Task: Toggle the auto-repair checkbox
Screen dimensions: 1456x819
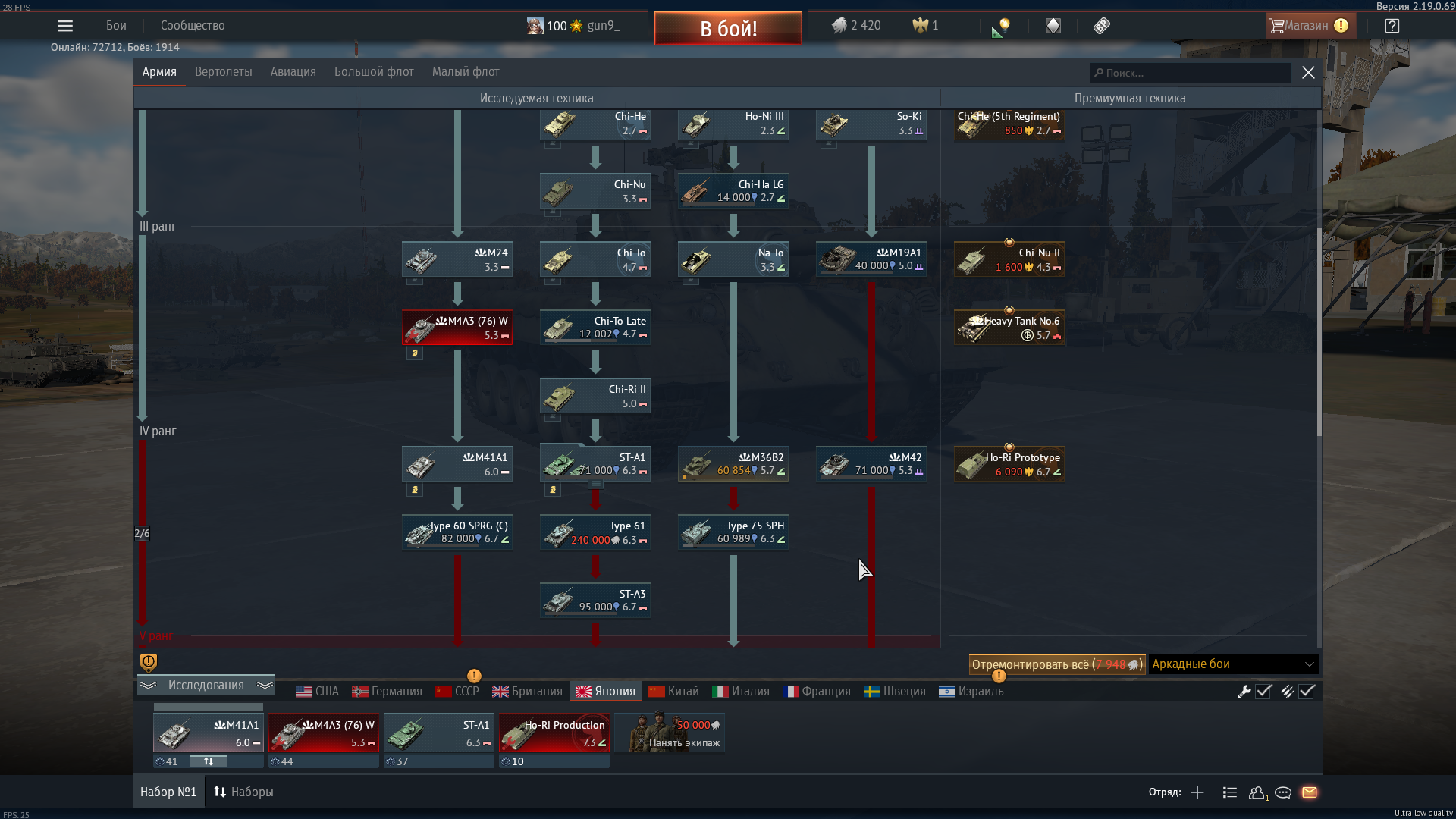Action: click(1263, 692)
